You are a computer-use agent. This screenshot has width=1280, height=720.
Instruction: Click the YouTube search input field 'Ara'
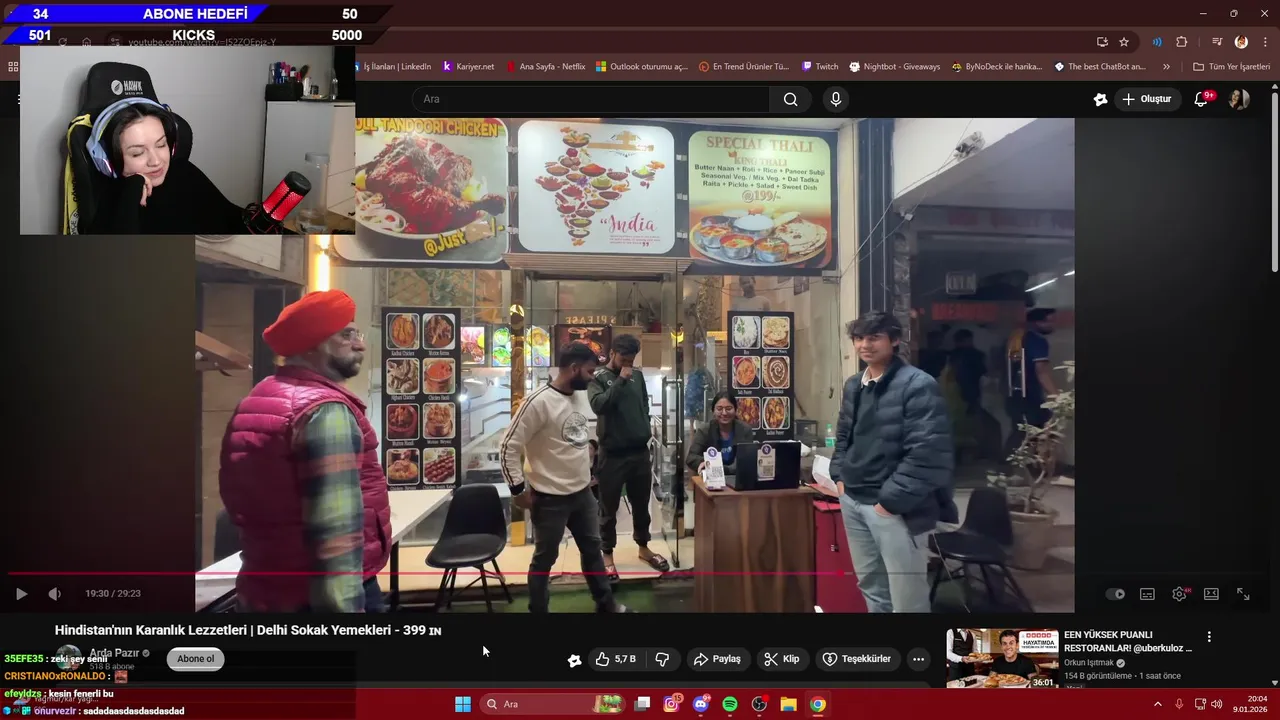[x=590, y=99]
